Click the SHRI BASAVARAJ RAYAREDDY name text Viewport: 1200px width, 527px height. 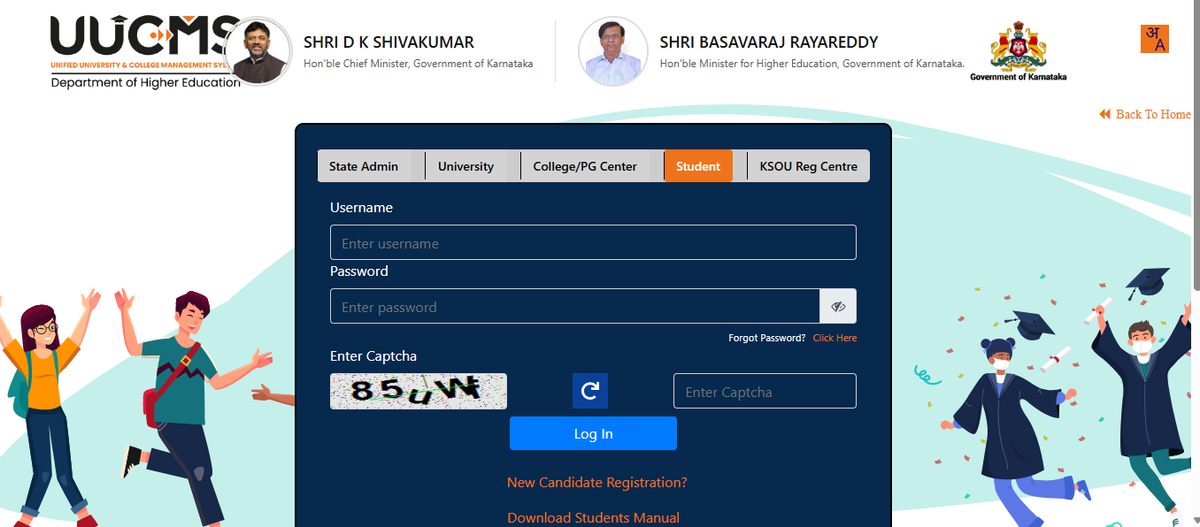[769, 42]
